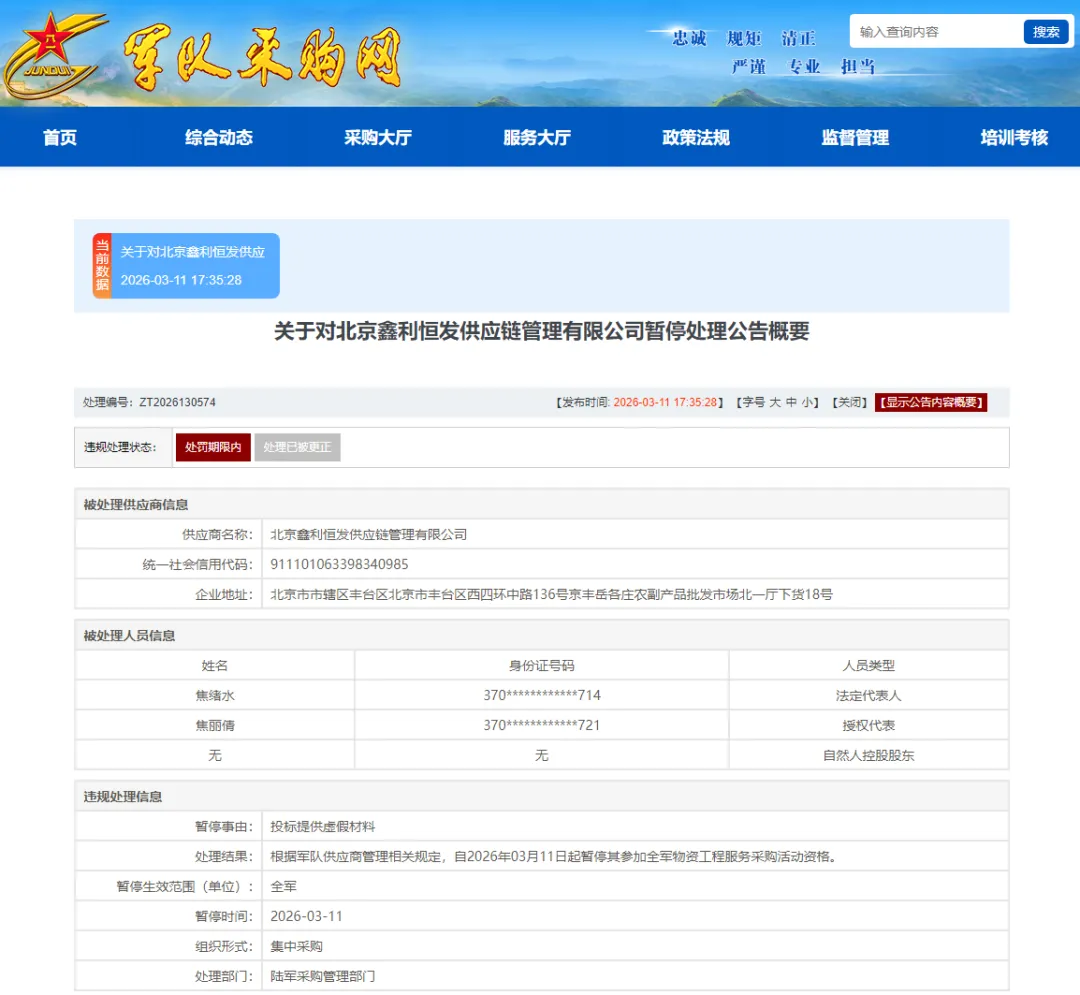The height and width of the screenshot is (995, 1080).
Task: Set font size to 大
Action: 775,402
